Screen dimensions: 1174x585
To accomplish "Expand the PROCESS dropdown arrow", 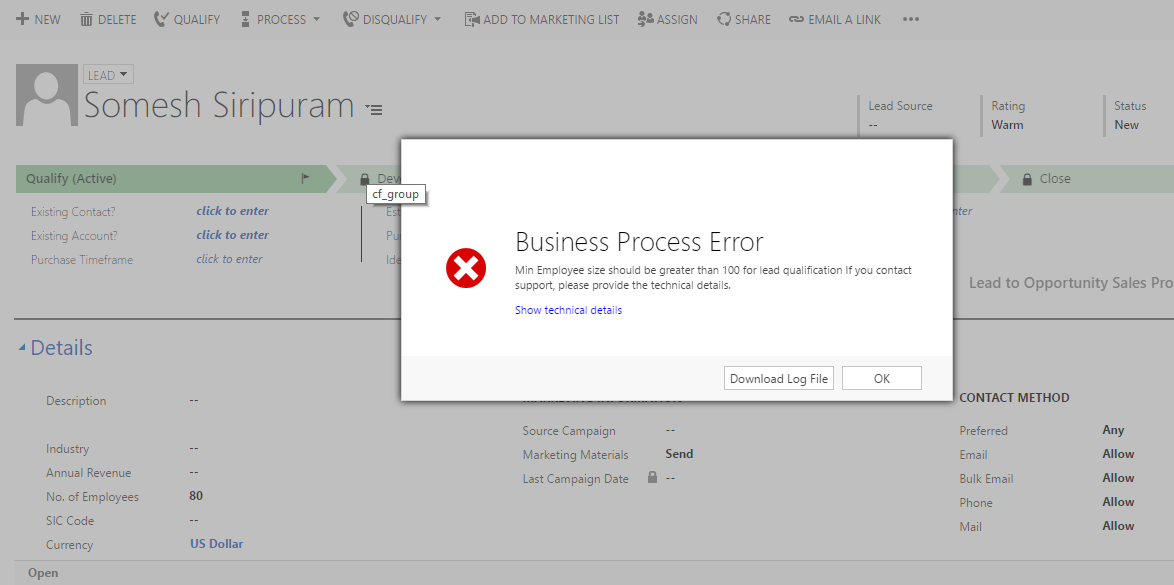I will tap(317, 19).
